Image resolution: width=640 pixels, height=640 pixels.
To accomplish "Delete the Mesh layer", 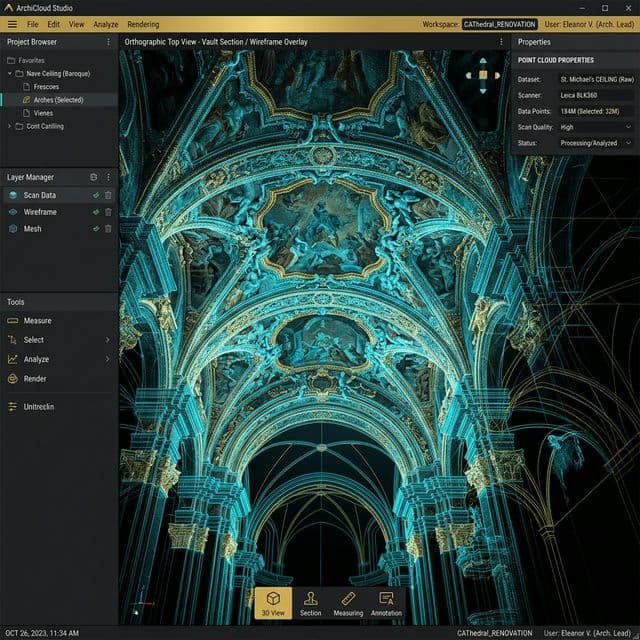I will 108,229.
